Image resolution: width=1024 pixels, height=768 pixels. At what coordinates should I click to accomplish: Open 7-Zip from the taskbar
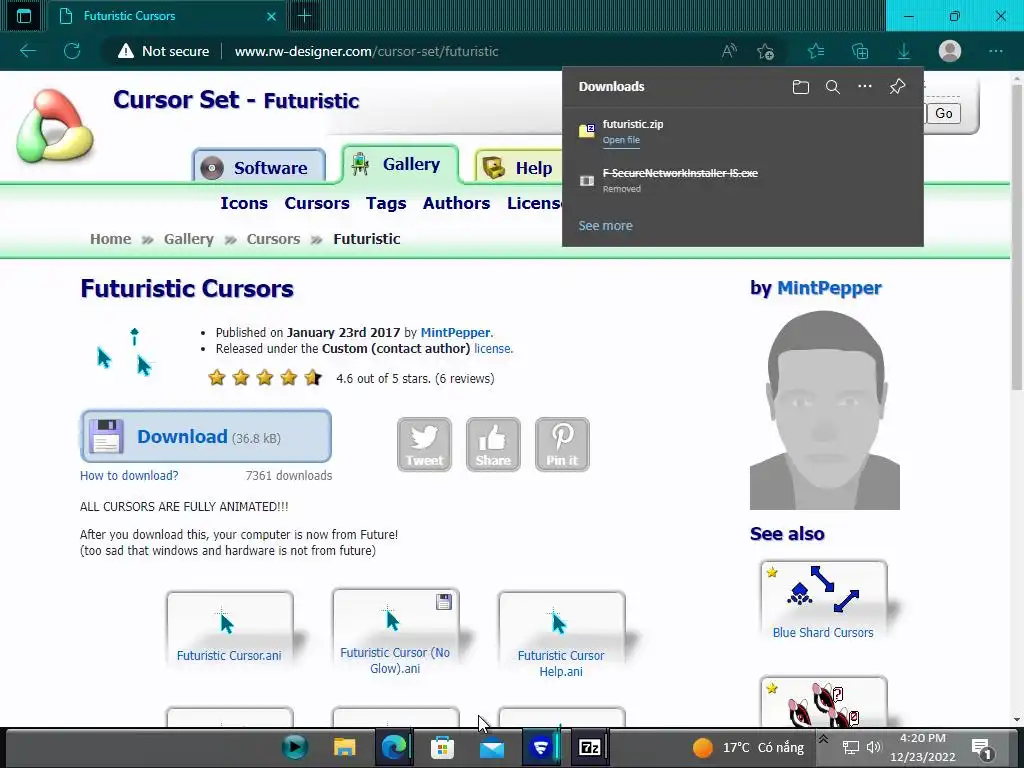coord(589,747)
